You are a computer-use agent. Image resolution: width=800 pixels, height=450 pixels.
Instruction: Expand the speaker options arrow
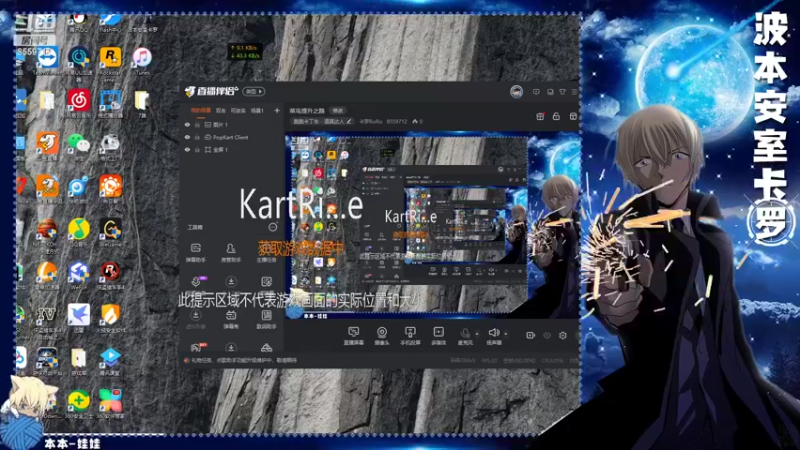[x=506, y=334]
